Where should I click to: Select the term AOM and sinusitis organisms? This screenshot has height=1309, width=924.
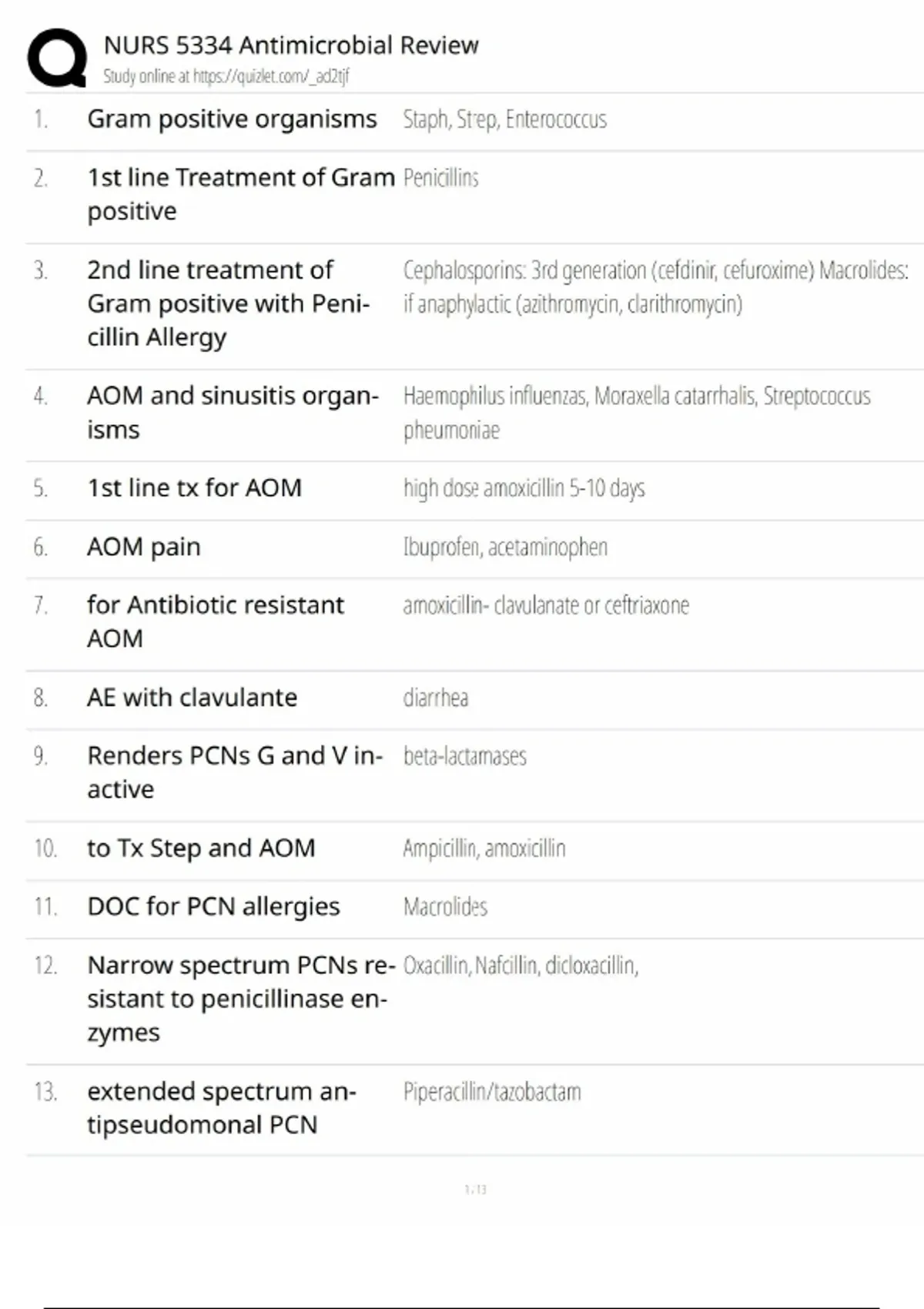pyautogui.click(x=233, y=412)
